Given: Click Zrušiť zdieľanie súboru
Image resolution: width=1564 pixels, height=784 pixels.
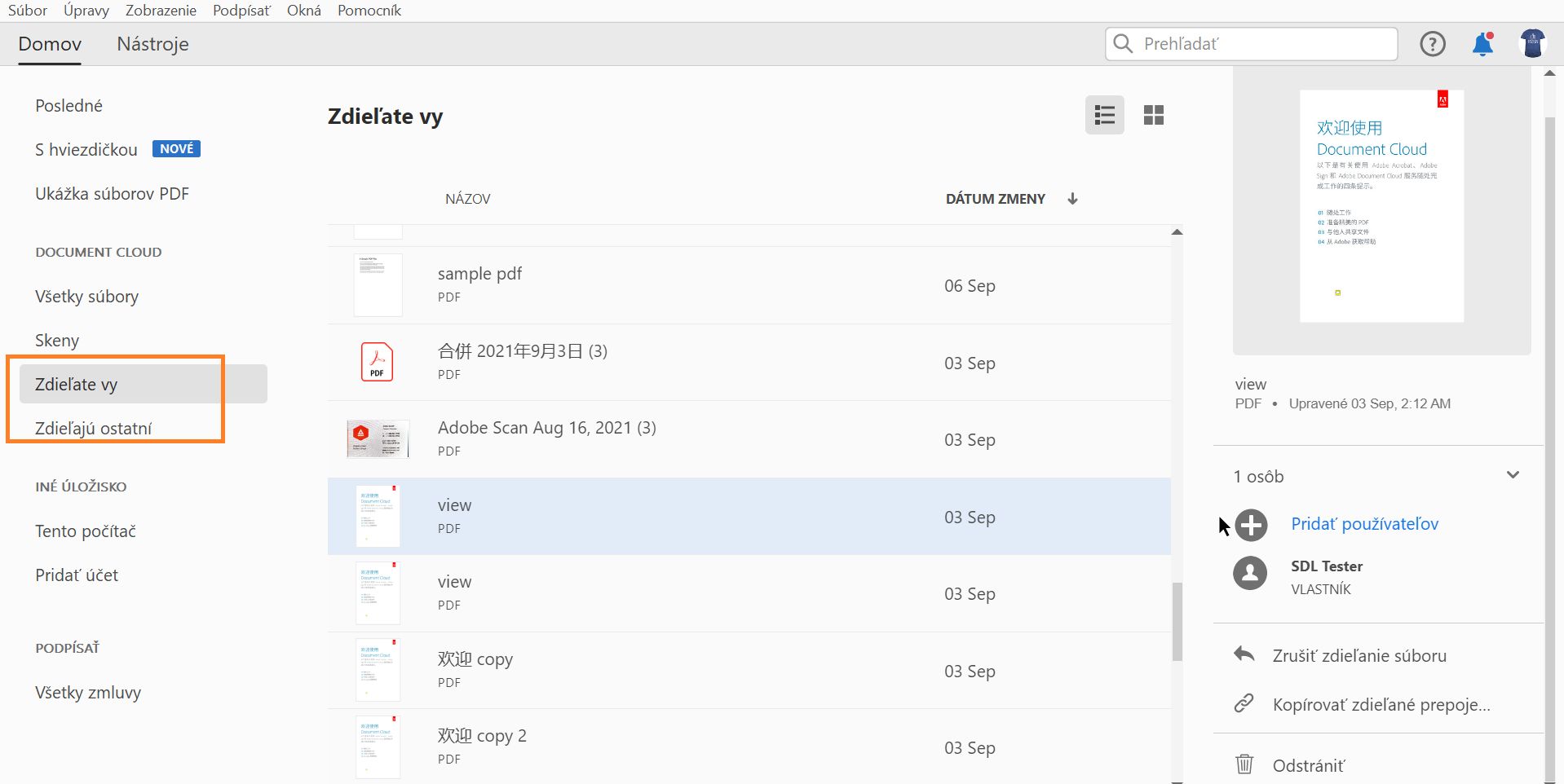Looking at the screenshot, I should click(1359, 656).
